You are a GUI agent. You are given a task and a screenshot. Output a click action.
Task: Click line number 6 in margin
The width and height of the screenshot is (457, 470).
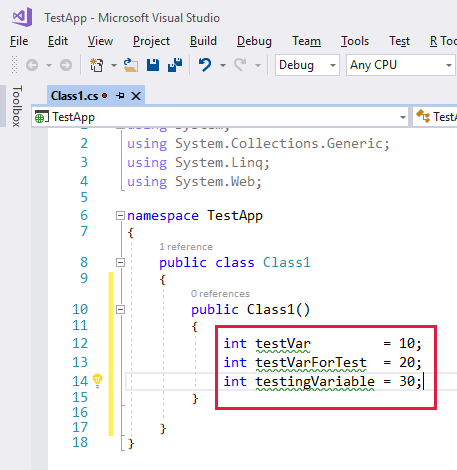(x=84, y=215)
